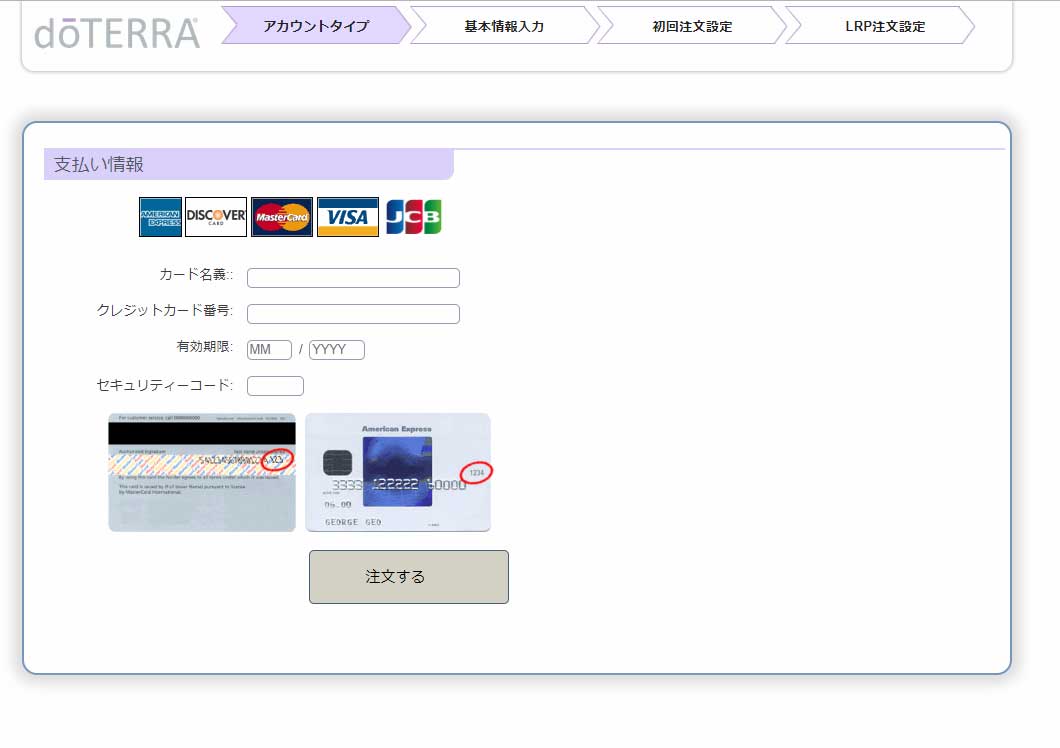Click the red circle highlighting the CVV code
The image size is (1060, 748).
277,460
